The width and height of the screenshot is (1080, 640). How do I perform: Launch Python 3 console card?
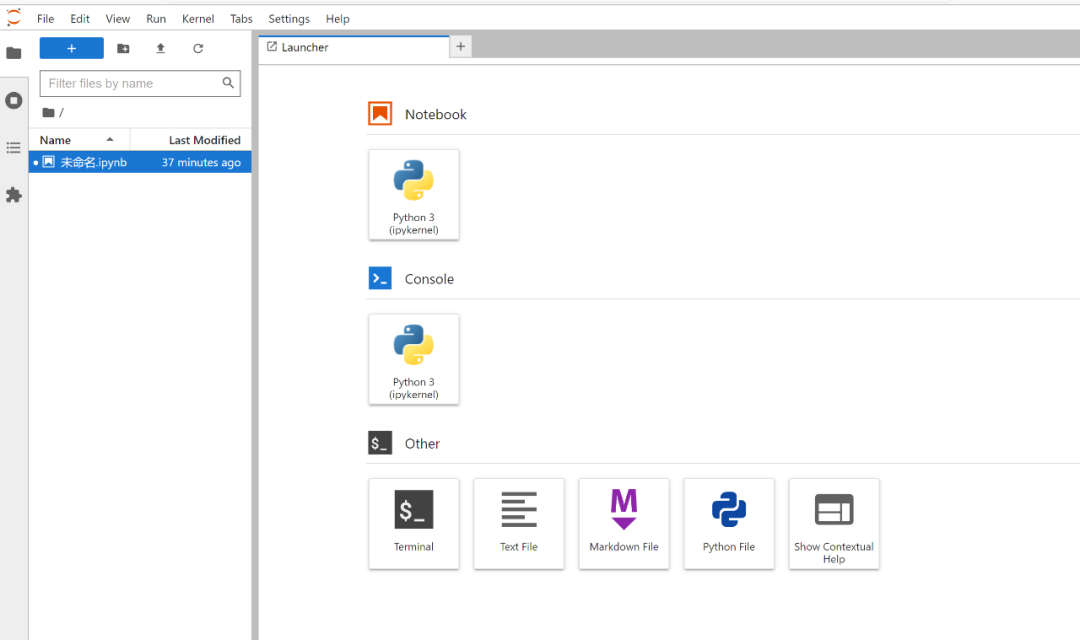(x=414, y=360)
